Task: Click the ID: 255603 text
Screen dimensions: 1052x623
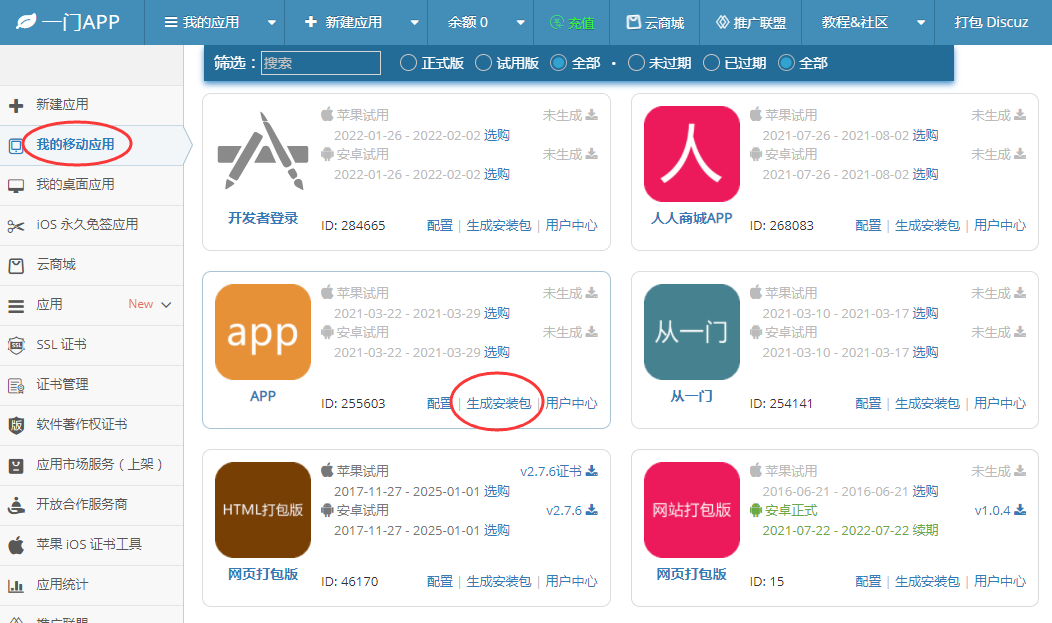Action: click(x=353, y=404)
